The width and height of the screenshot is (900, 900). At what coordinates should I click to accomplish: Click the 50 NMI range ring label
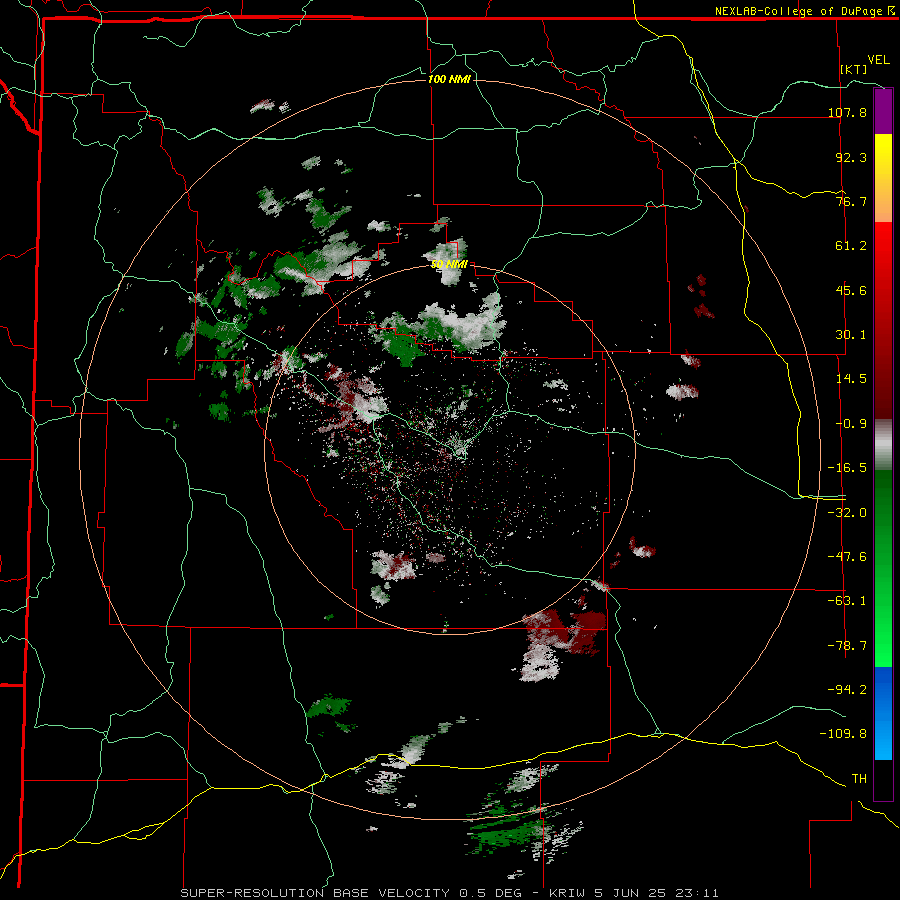(x=449, y=264)
